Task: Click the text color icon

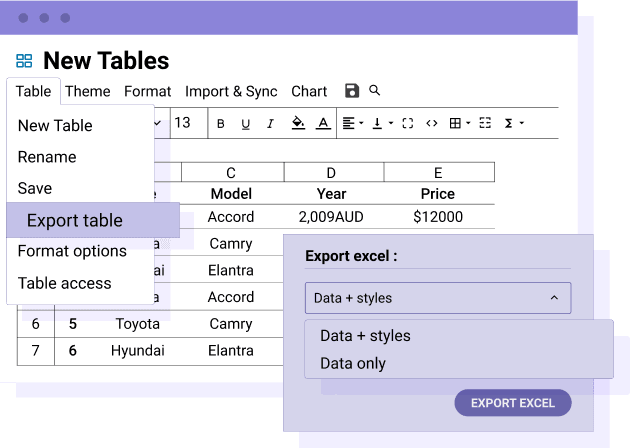Action: [x=323, y=124]
